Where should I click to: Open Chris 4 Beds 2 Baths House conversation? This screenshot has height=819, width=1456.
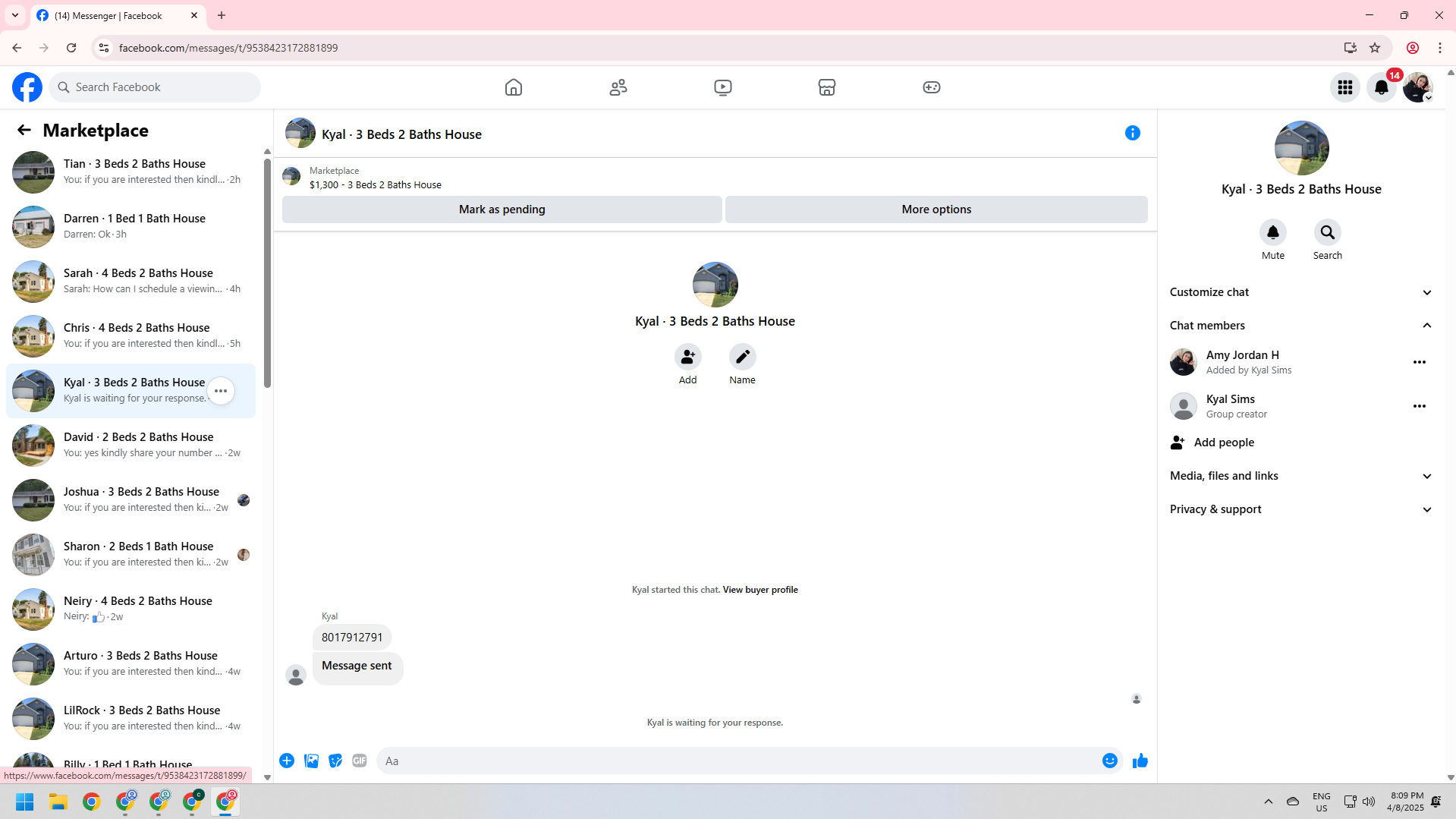pos(131,336)
